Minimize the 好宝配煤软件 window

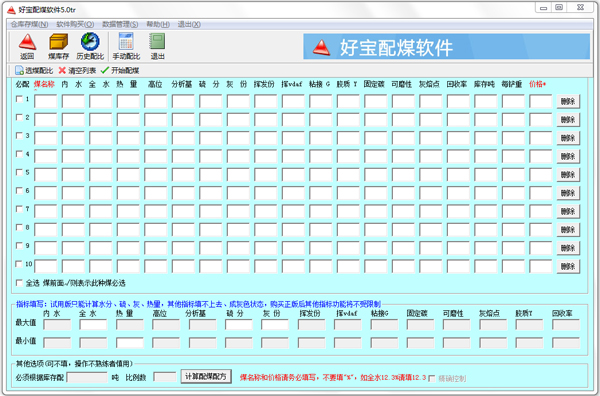(x=543, y=7)
